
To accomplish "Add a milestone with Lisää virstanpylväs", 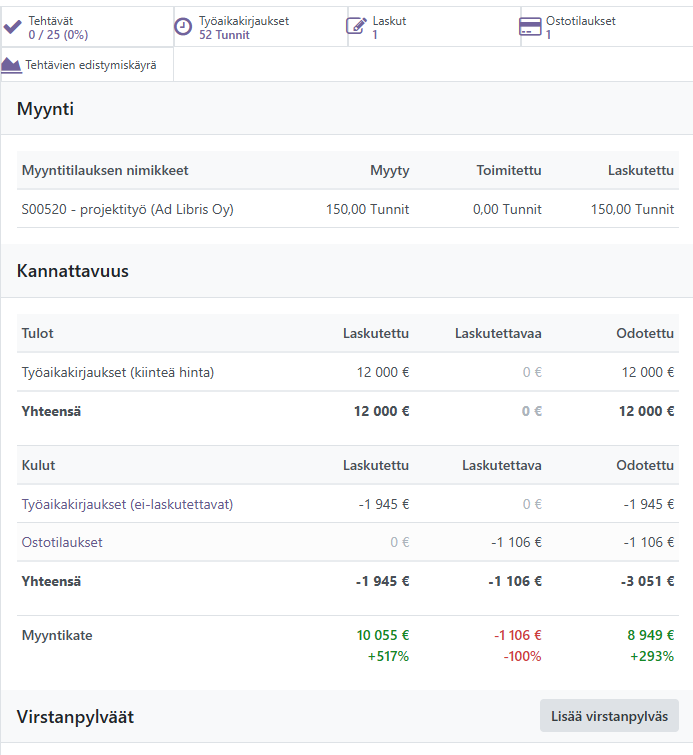I will tap(609, 716).
